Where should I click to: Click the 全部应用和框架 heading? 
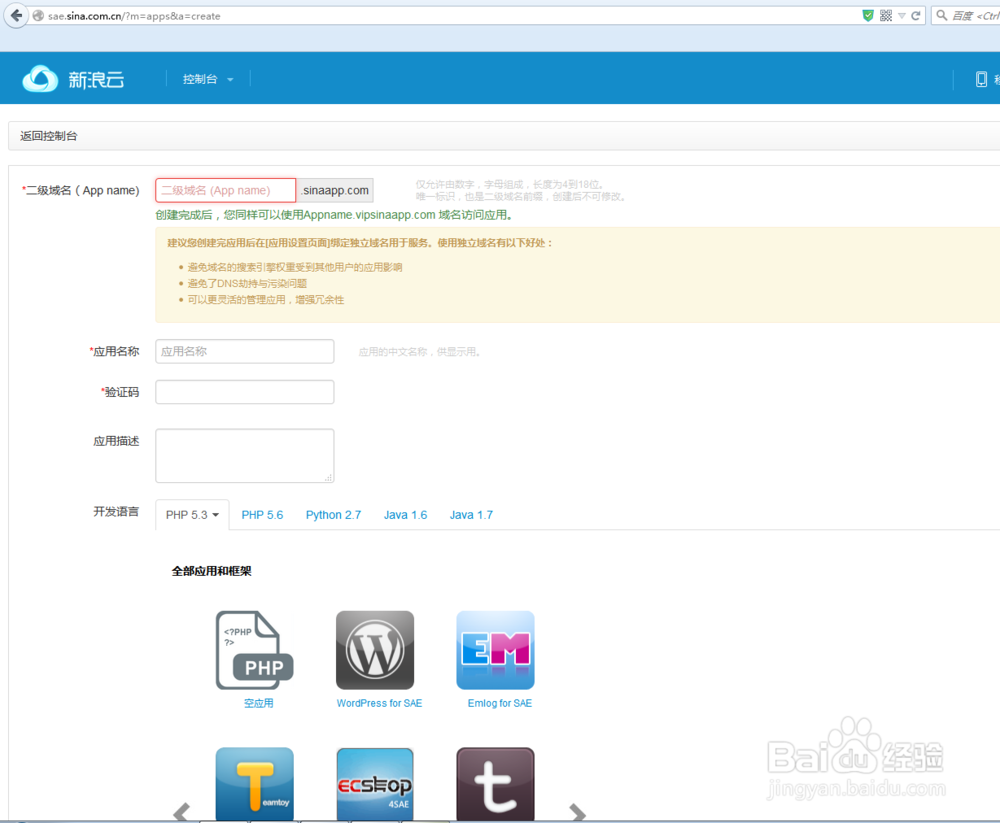point(212,571)
